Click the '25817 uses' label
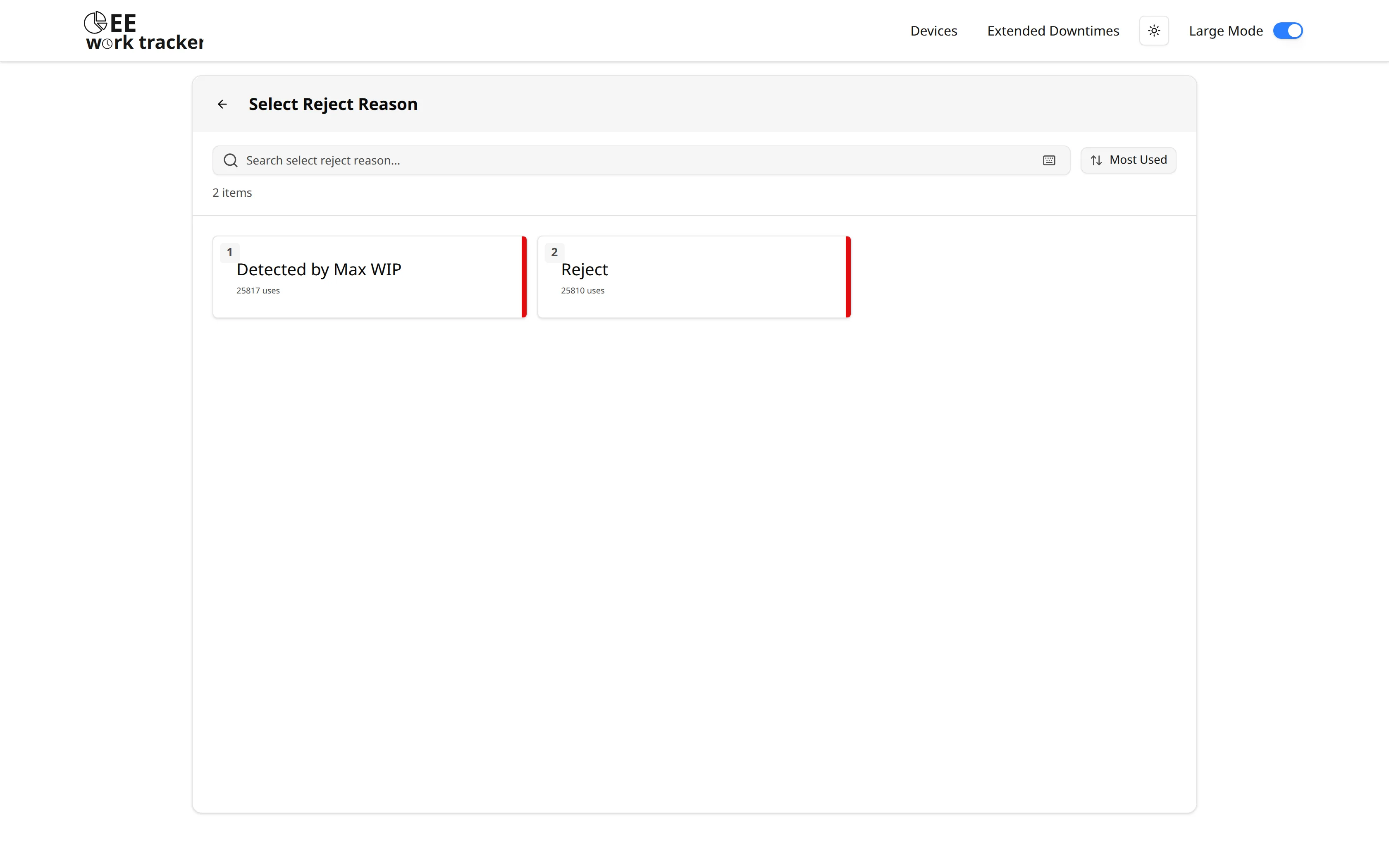The height and width of the screenshot is (868, 1389). point(258,291)
